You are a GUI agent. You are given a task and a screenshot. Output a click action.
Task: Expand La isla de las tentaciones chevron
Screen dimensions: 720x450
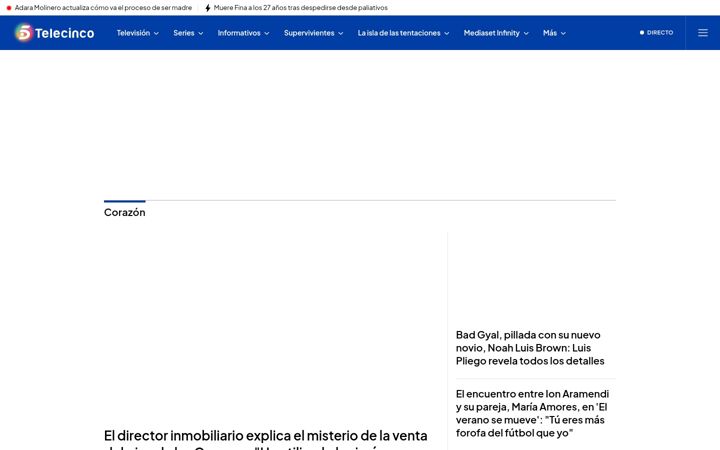tap(447, 34)
